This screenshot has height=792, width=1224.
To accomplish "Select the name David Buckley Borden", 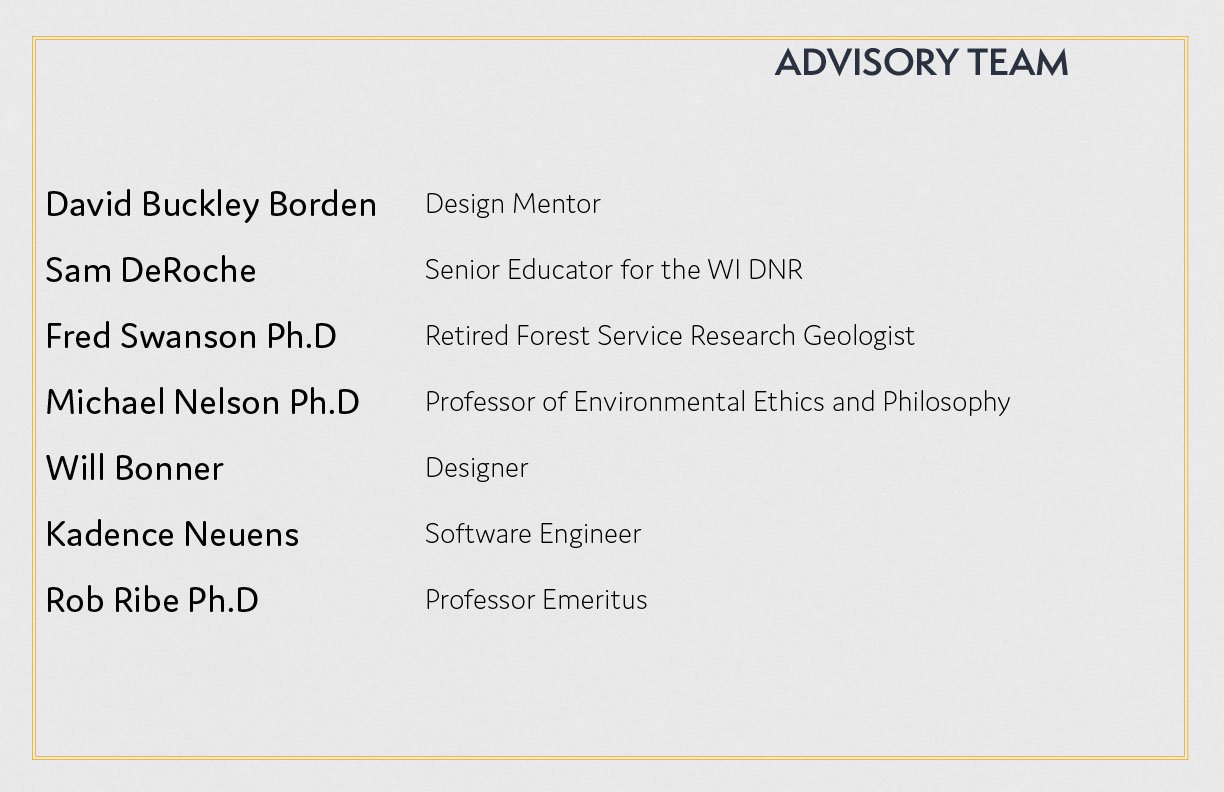I will click(x=211, y=204).
